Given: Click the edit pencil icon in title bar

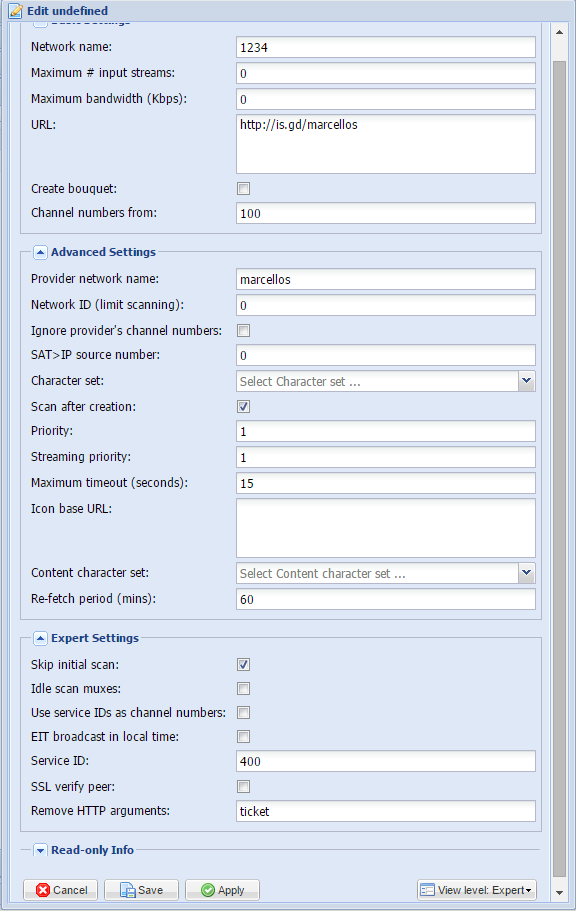Looking at the screenshot, I should [16, 10].
